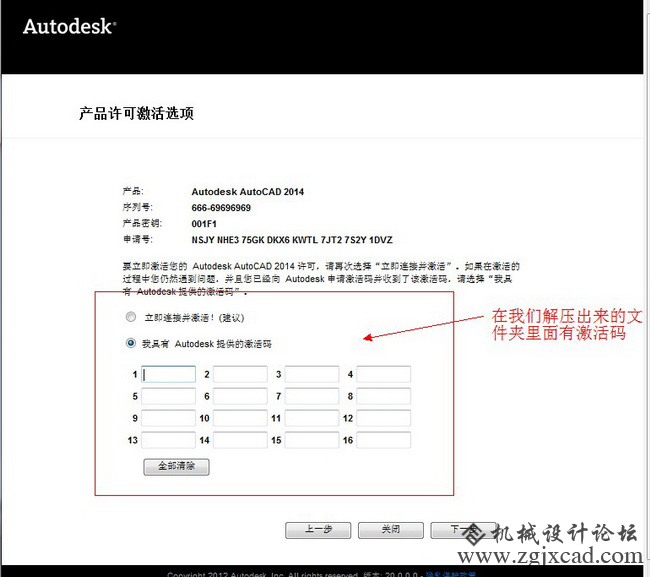Click activation code field 14
This screenshot has width=650, height=577.
(x=240, y=440)
